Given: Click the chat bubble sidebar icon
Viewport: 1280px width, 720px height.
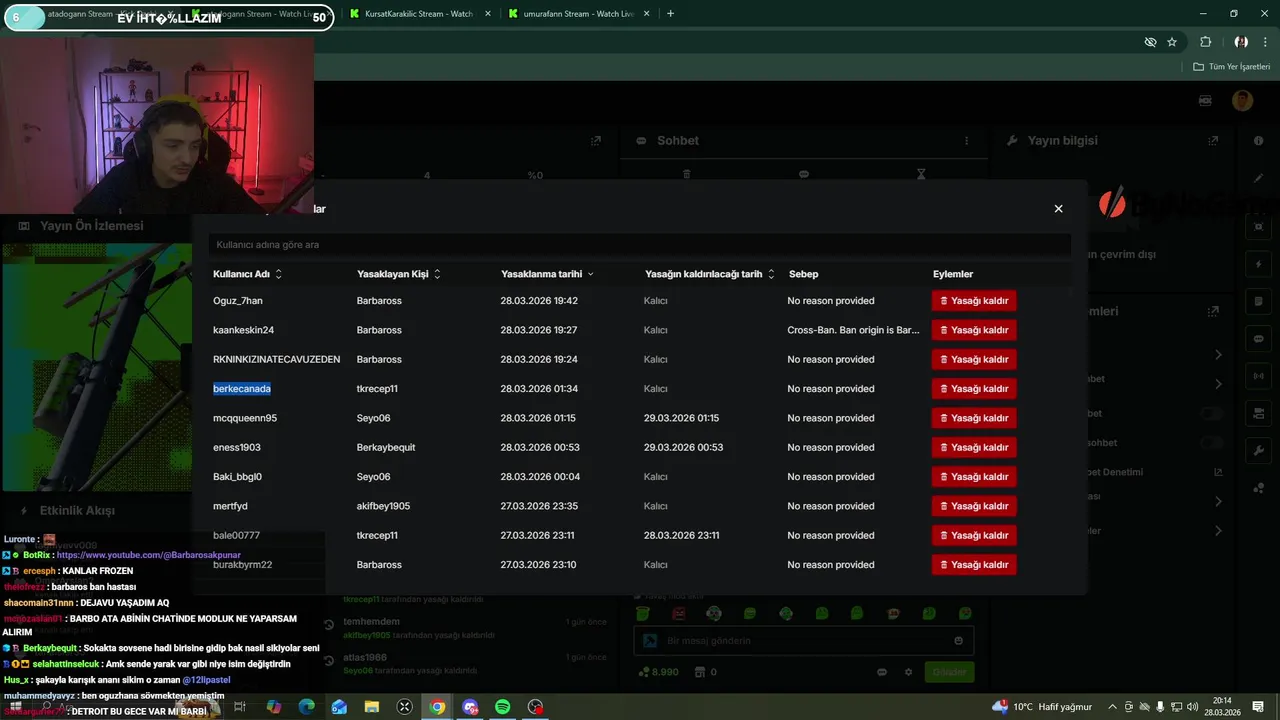Looking at the screenshot, I should [1258, 339].
